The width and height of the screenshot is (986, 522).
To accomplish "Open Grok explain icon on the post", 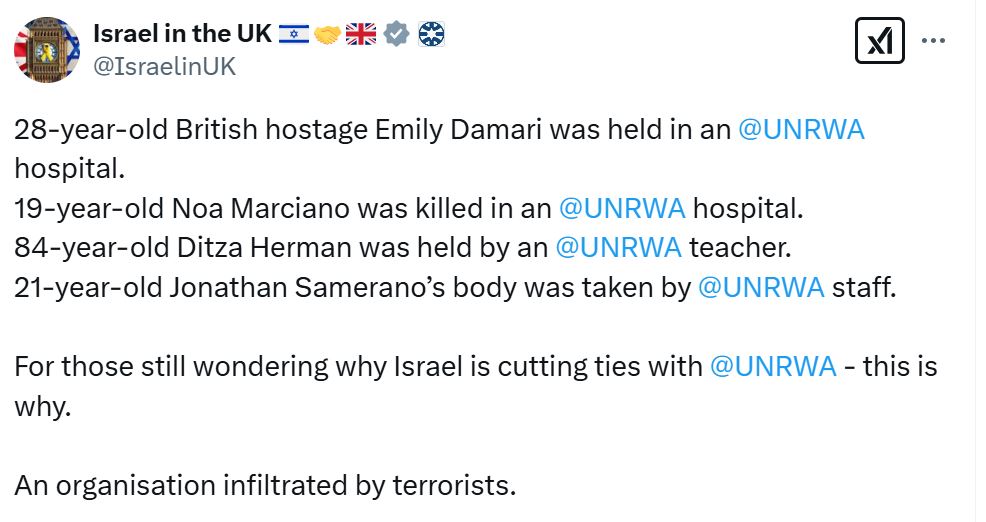I will 880,42.
